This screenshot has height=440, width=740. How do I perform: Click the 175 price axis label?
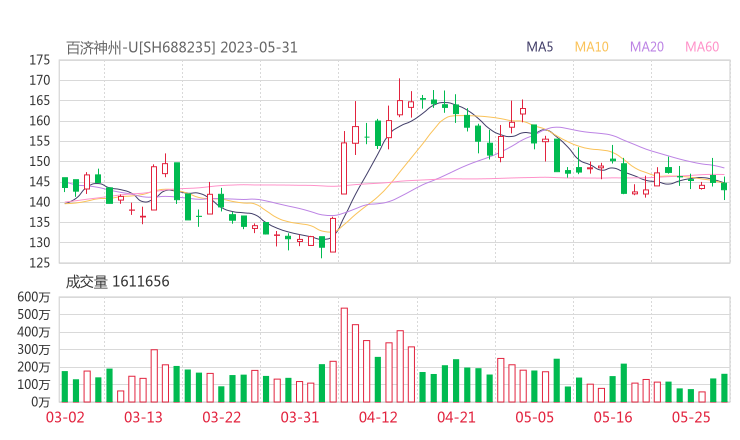[x=40, y=60]
